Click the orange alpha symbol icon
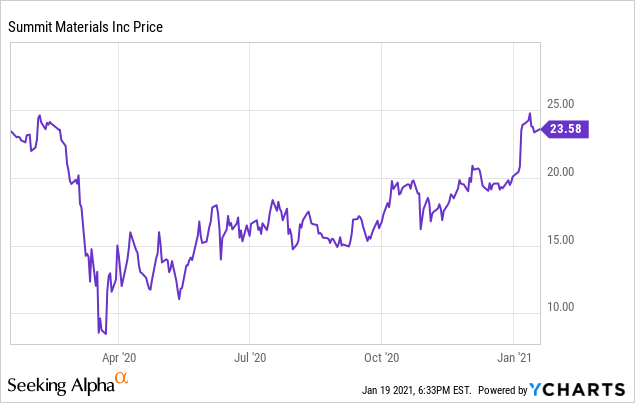The image size is (635, 403). (121, 377)
